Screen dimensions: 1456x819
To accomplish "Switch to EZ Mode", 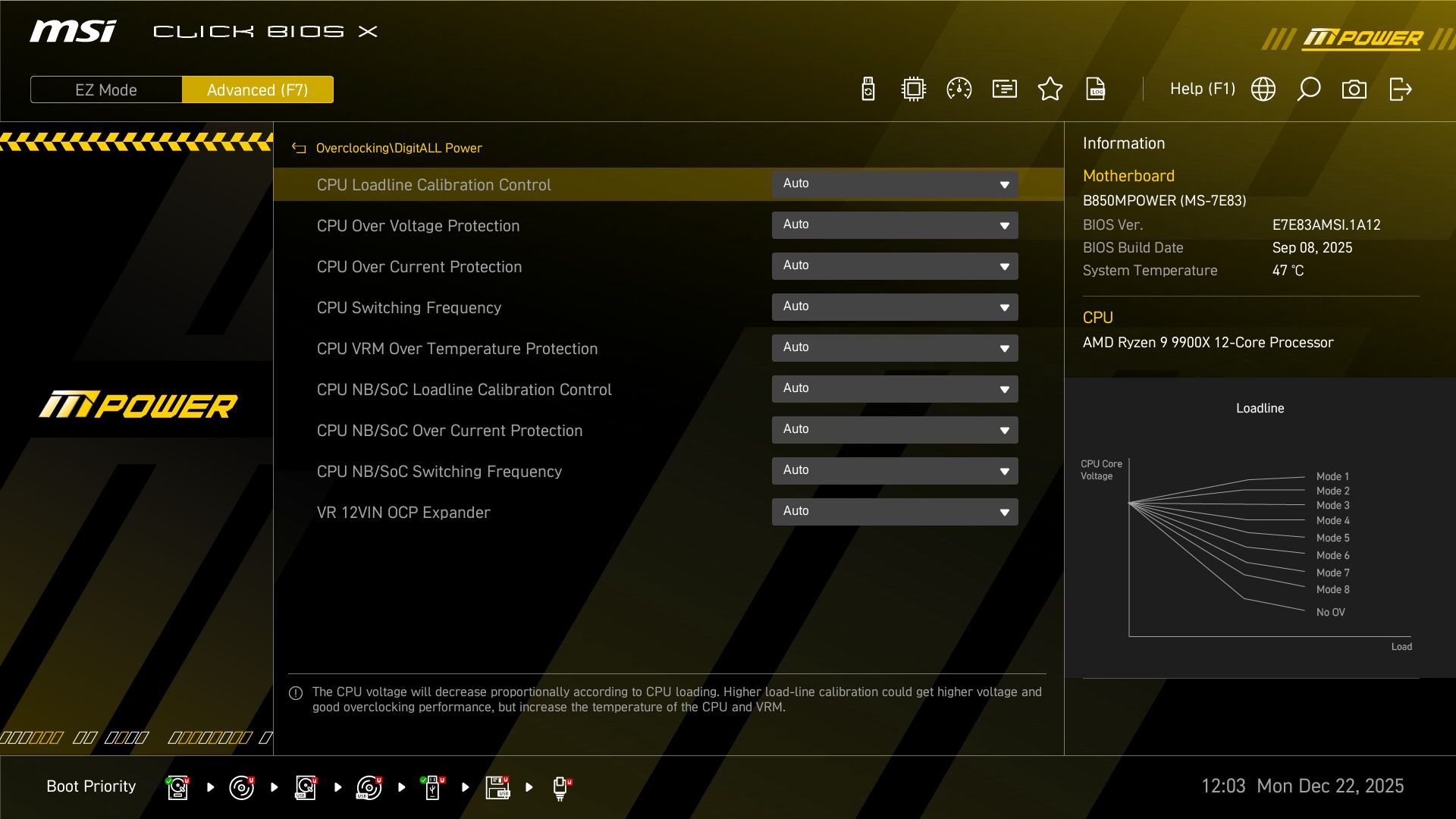I will tap(105, 89).
